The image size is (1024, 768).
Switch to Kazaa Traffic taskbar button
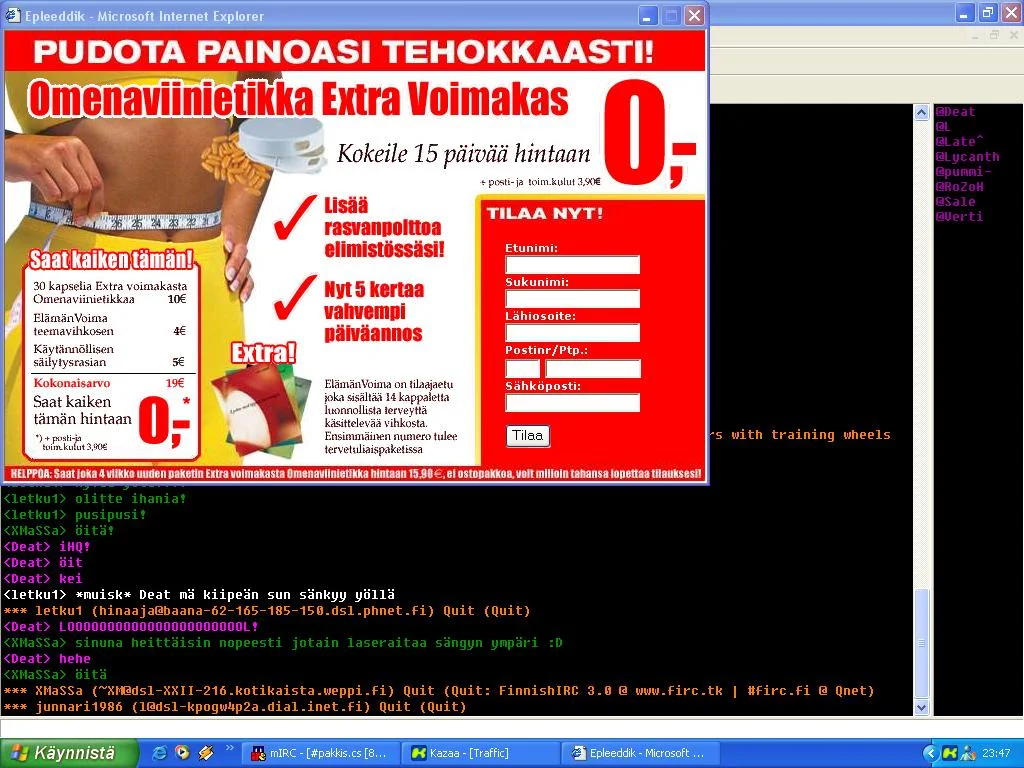(x=480, y=753)
